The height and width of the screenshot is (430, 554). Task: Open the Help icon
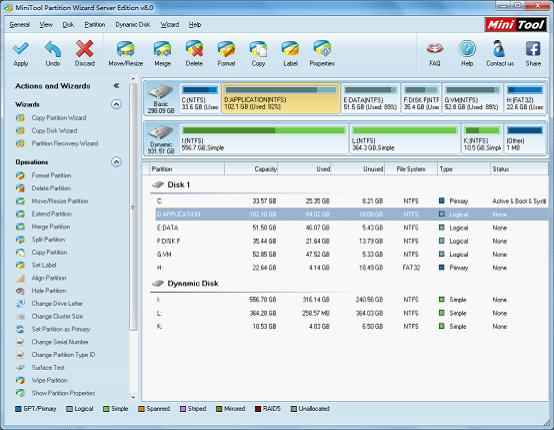(x=467, y=49)
